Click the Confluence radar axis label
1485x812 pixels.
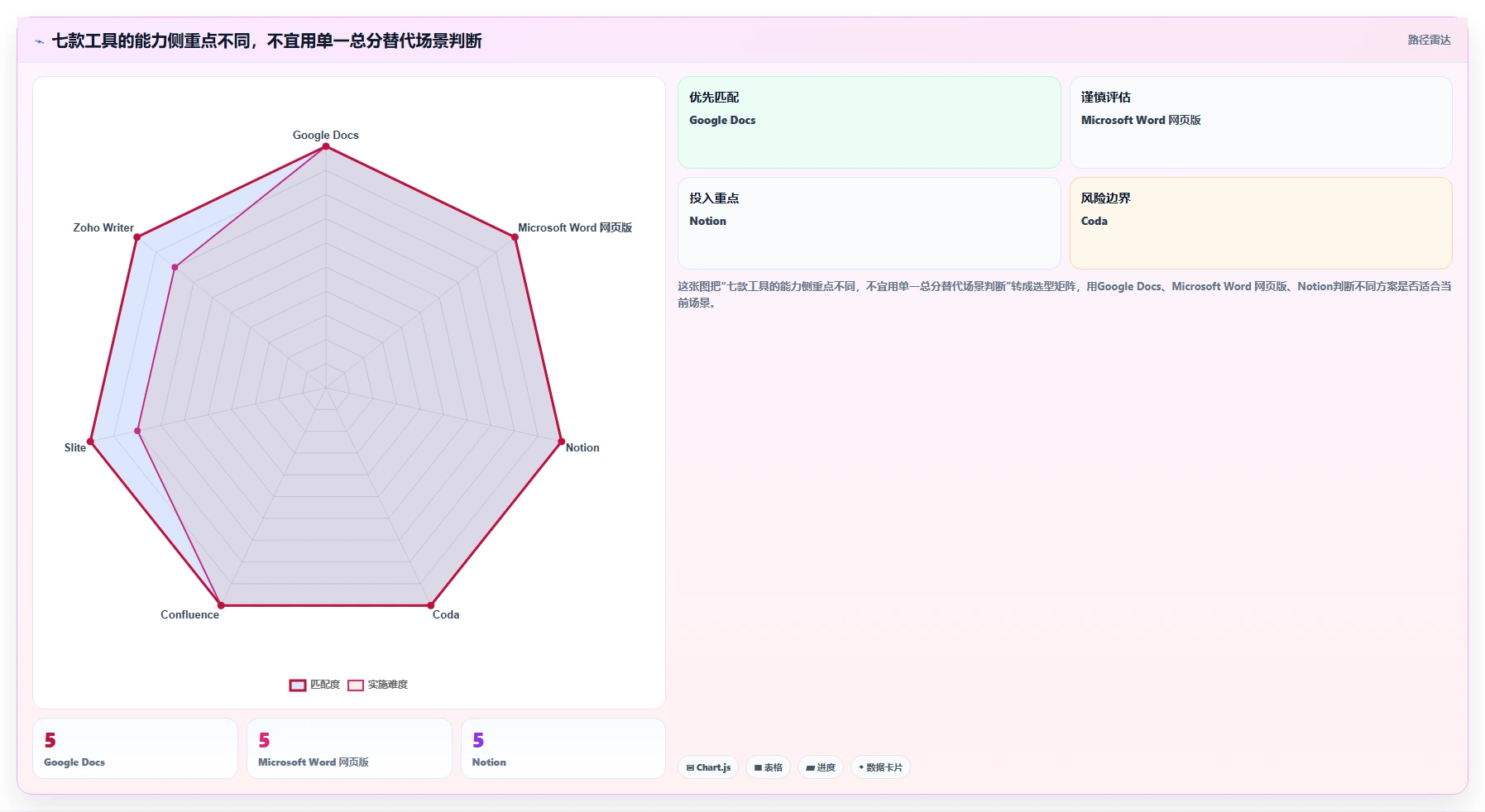(189, 614)
